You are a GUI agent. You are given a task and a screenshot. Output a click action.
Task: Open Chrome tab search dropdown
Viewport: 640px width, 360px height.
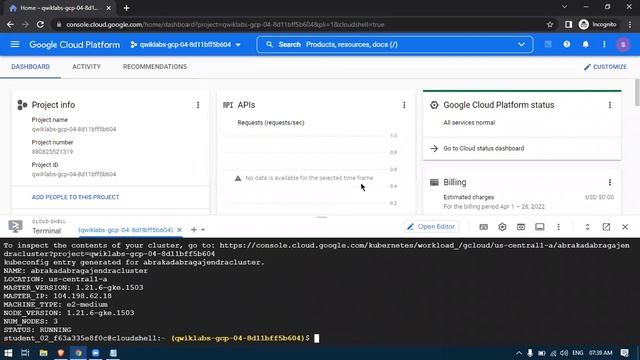[x=564, y=7]
